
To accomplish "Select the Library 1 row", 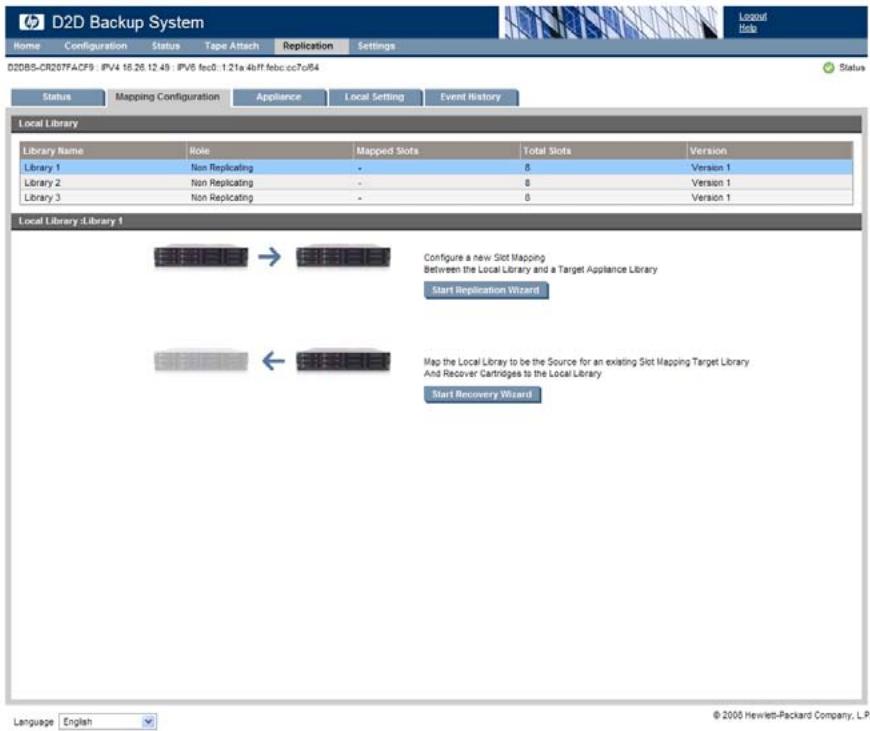I will coord(436,167).
